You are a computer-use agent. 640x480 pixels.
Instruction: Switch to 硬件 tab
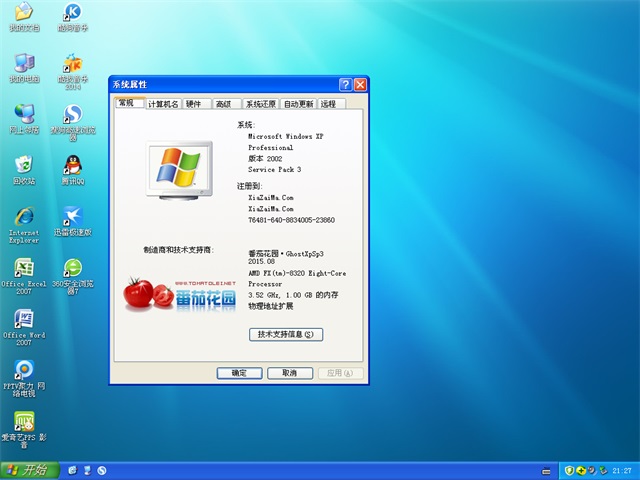point(194,104)
